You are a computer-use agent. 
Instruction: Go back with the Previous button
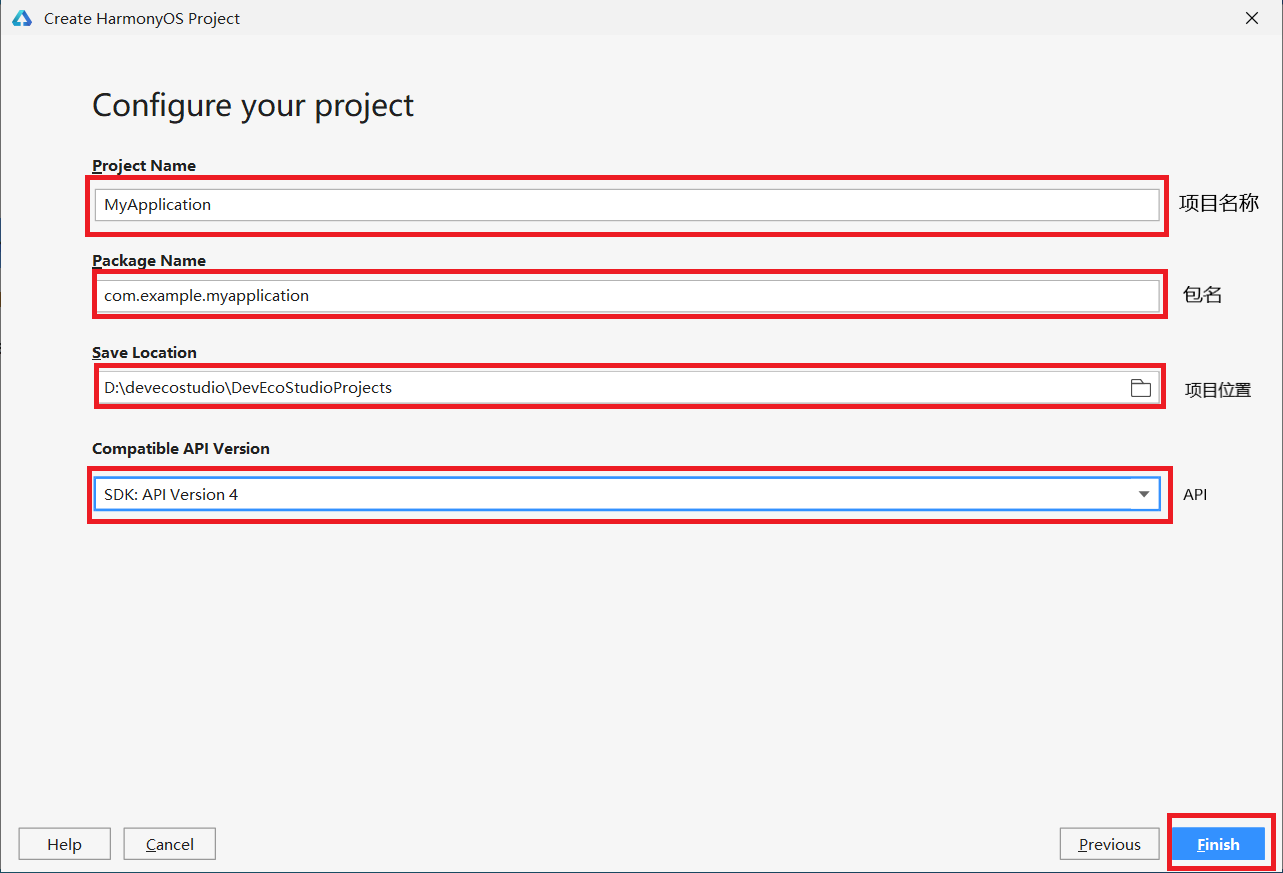[1109, 845]
